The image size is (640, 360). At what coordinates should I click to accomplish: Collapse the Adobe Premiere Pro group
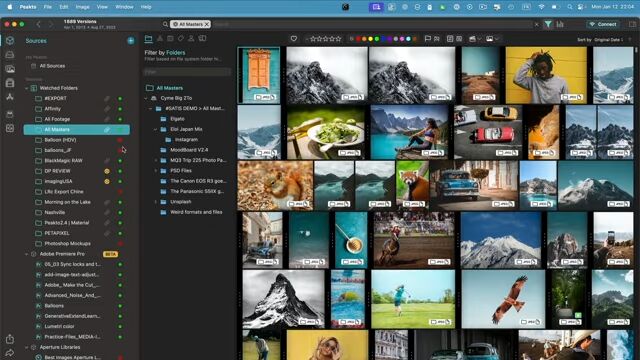point(27,254)
